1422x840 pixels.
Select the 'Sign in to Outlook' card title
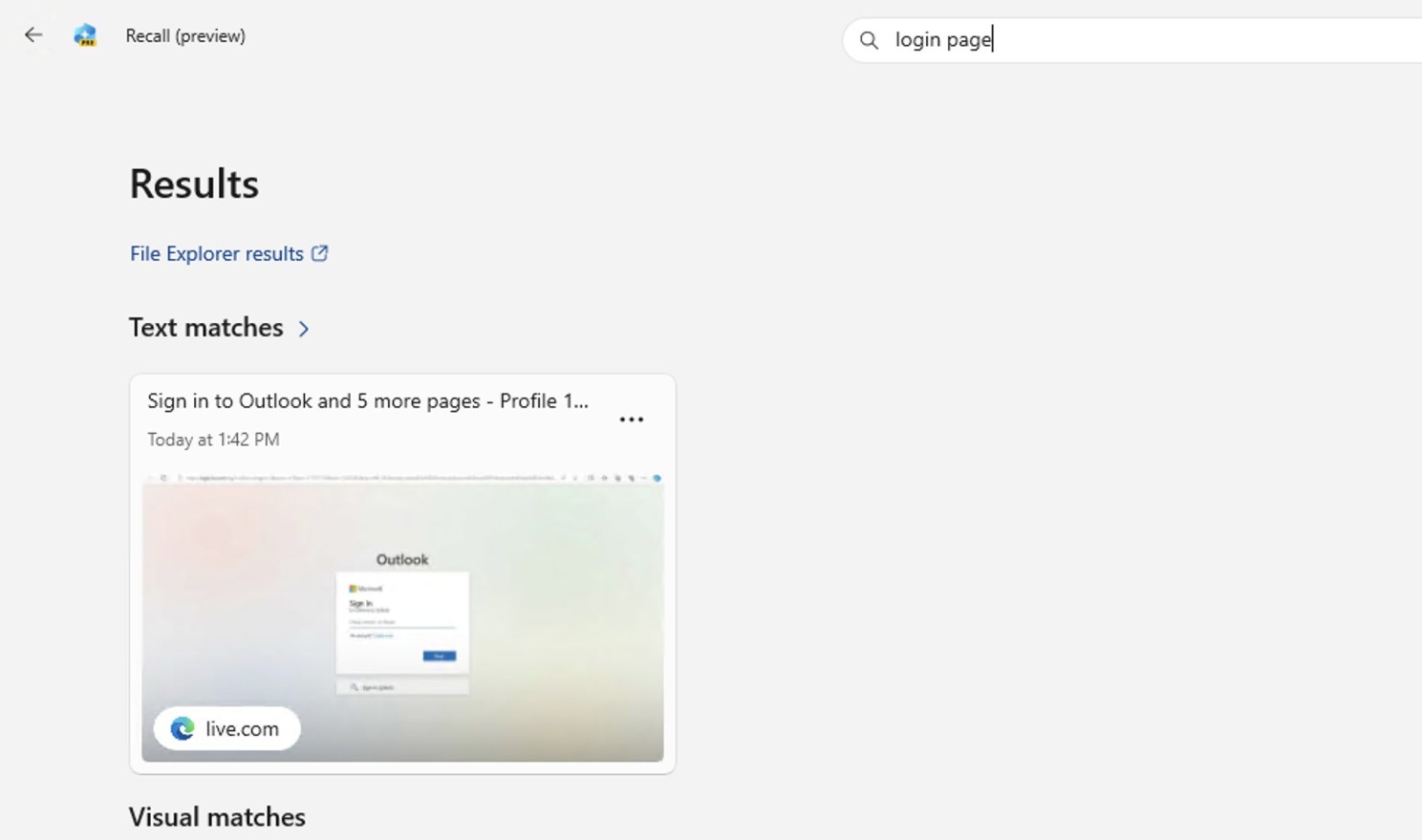[x=368, y=400]
